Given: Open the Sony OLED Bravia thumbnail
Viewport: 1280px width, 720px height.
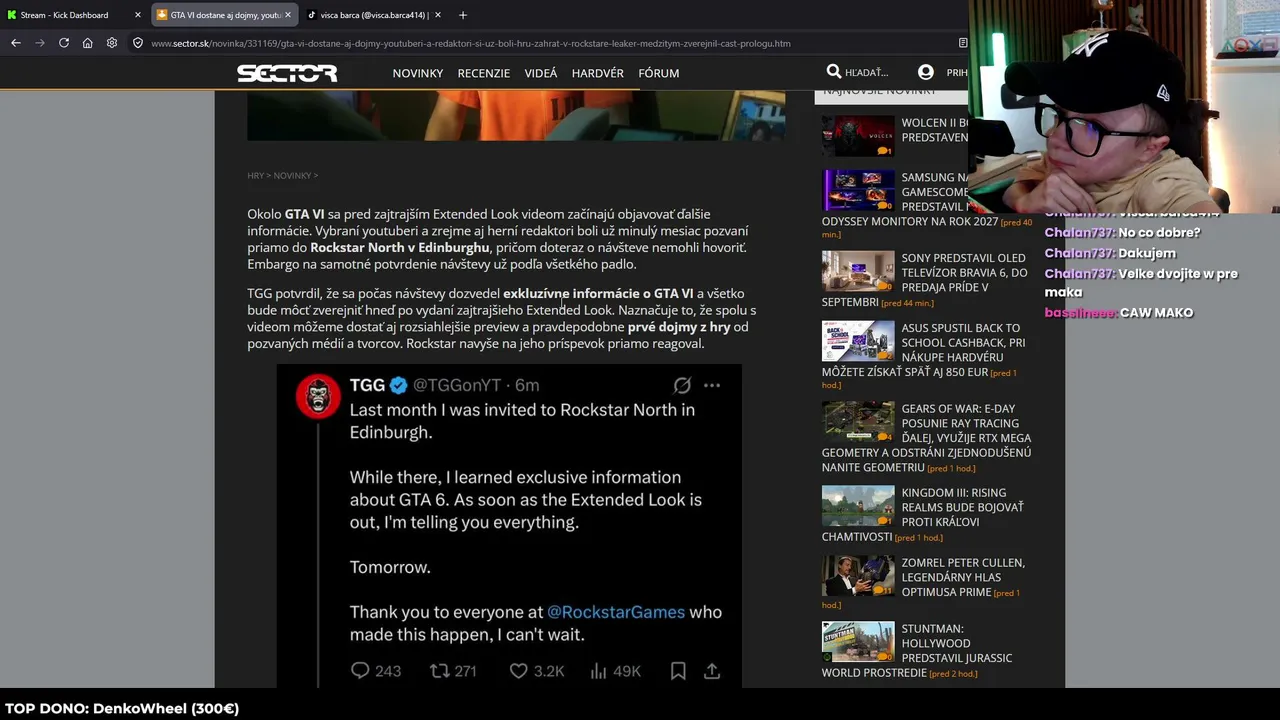Looking at the screenshot, I should tap(858, 271).
